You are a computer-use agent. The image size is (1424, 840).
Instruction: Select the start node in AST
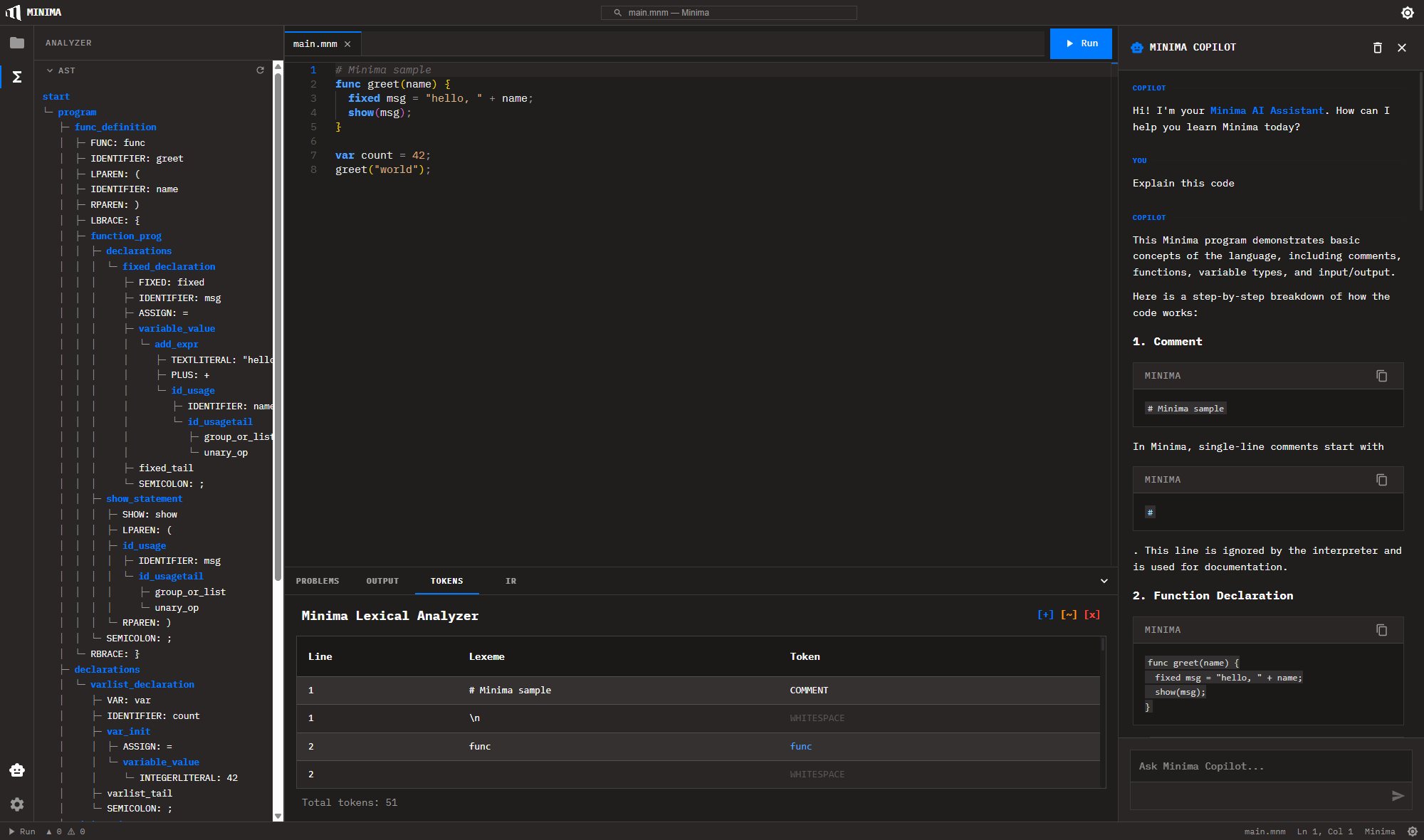[56, 97]
